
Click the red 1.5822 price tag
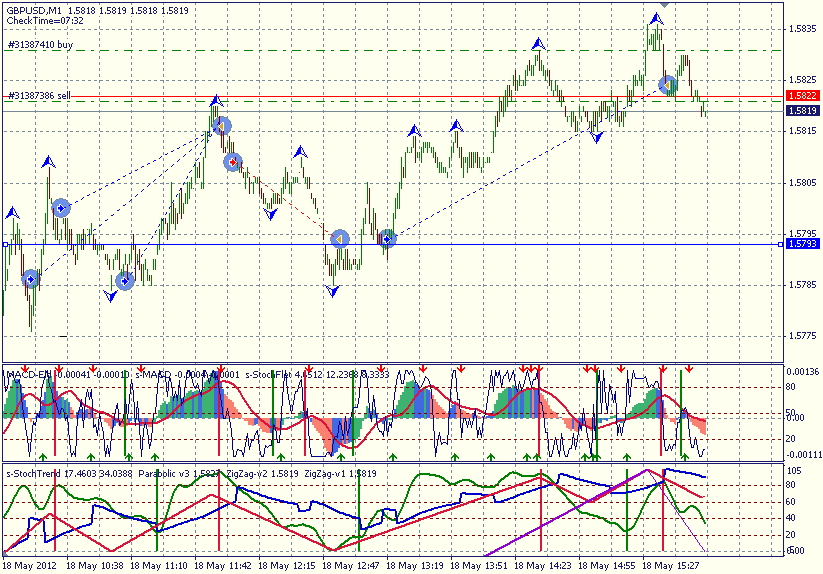coord(801,96)
